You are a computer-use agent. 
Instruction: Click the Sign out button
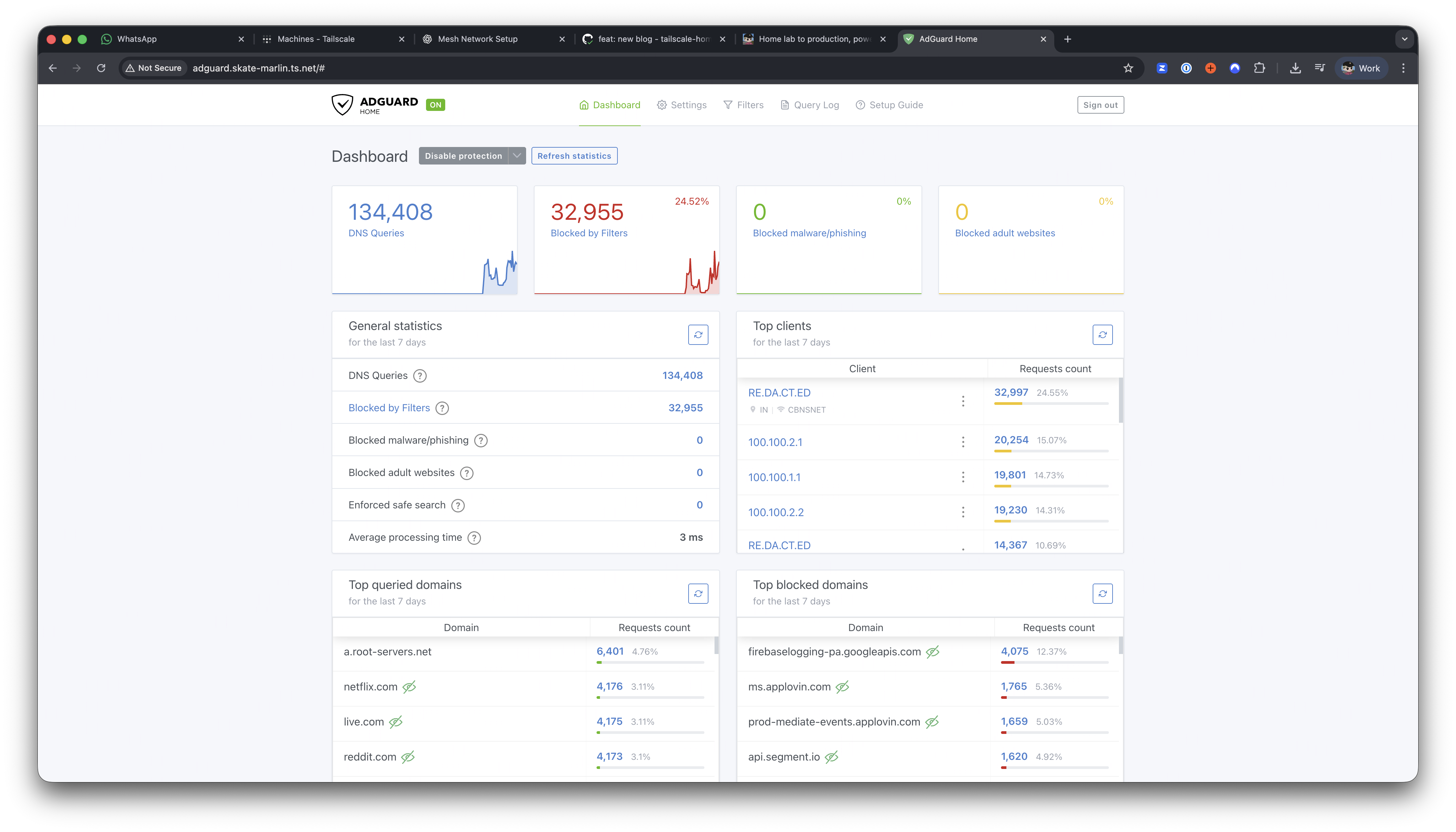[x=1100, y=105]
